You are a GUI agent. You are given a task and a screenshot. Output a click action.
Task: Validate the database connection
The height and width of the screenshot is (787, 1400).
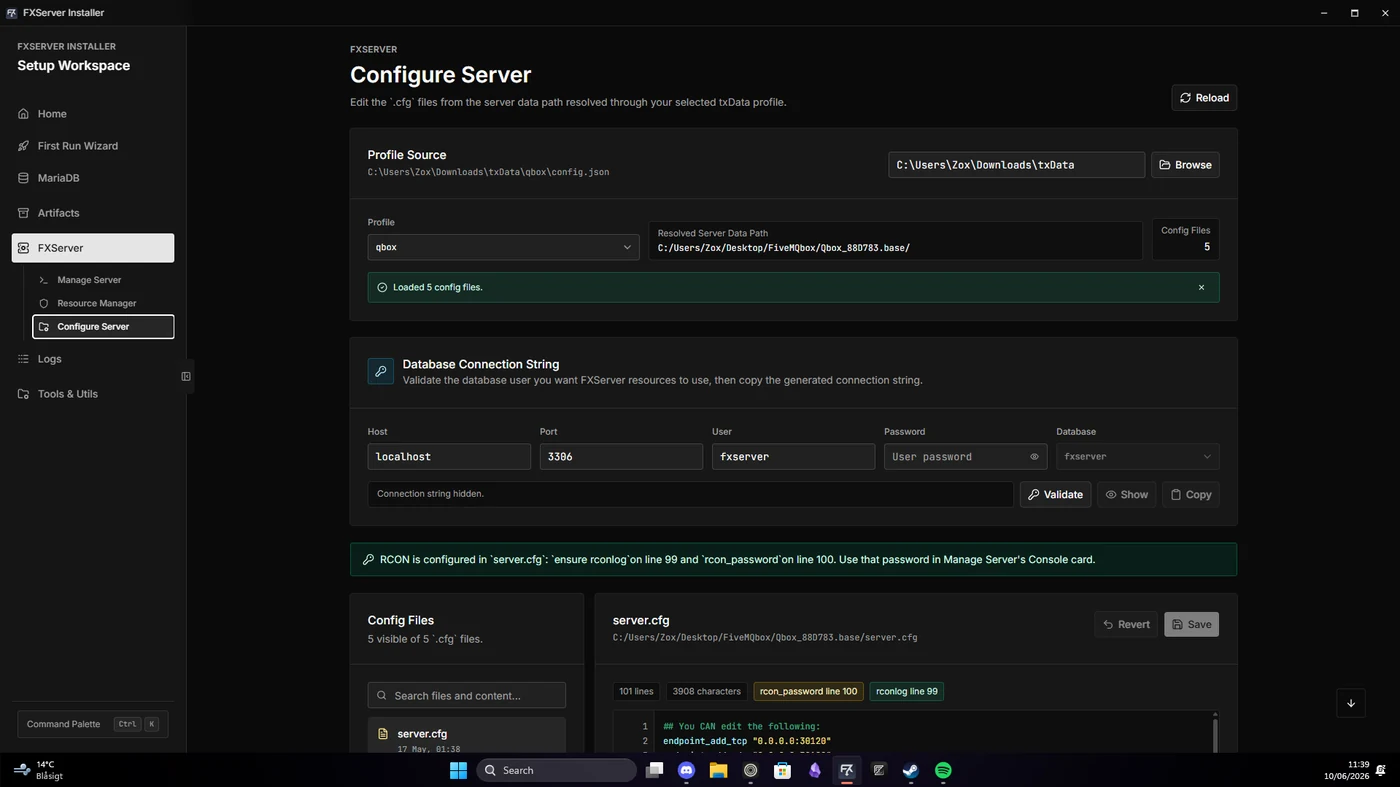click(1055, 495)
